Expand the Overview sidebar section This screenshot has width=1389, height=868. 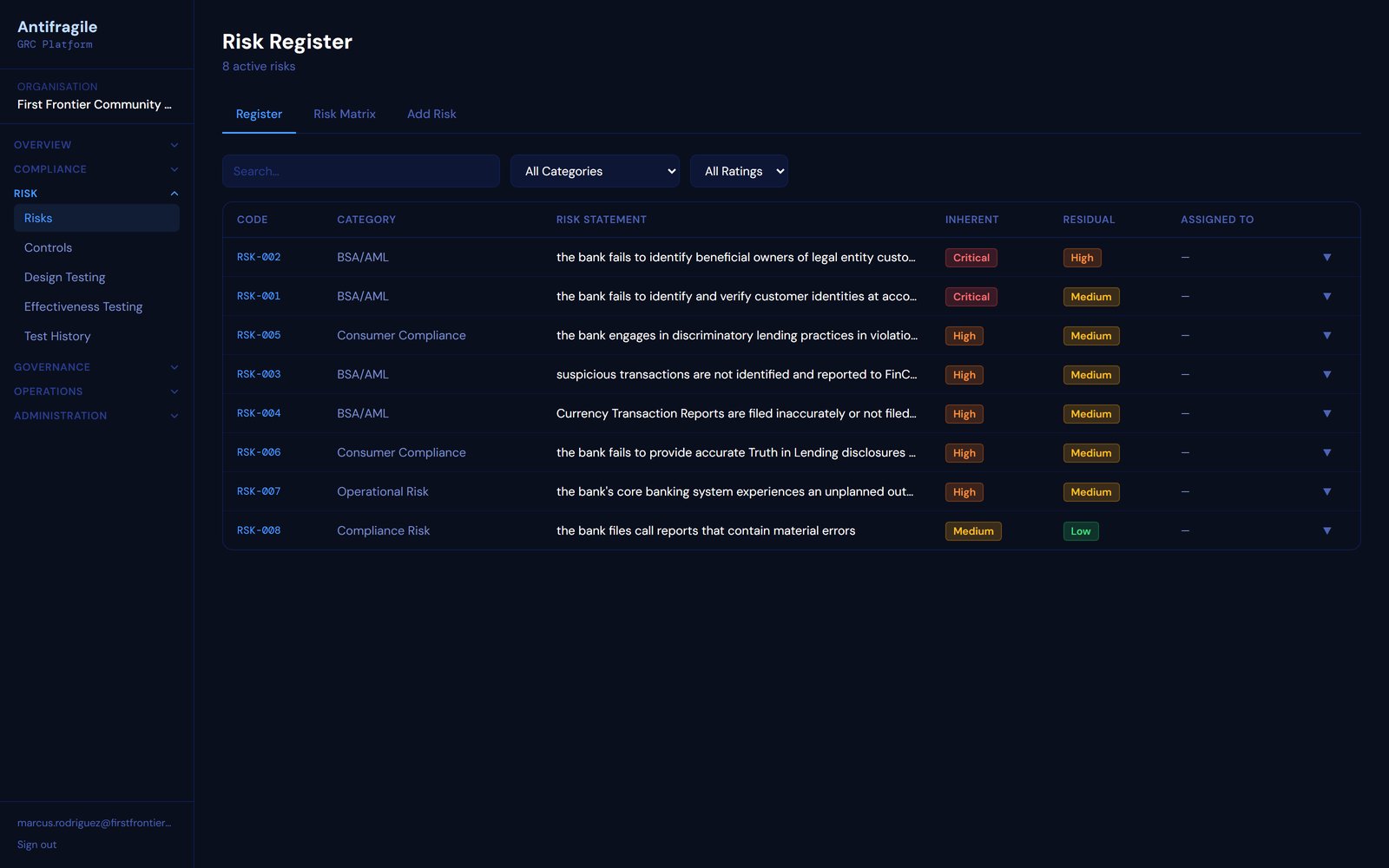96,145
